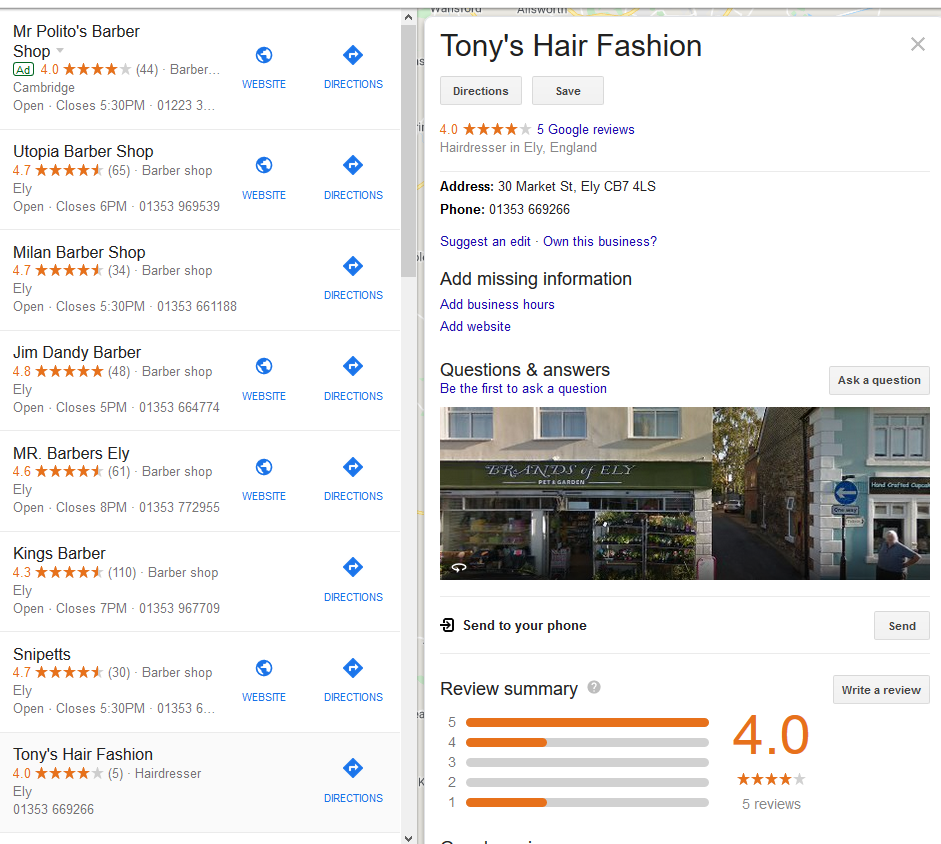Viewport: 941px width, 844px height.
Task: Click directions icon for MR. Barbers Ely
Action: tap(352, 467)
